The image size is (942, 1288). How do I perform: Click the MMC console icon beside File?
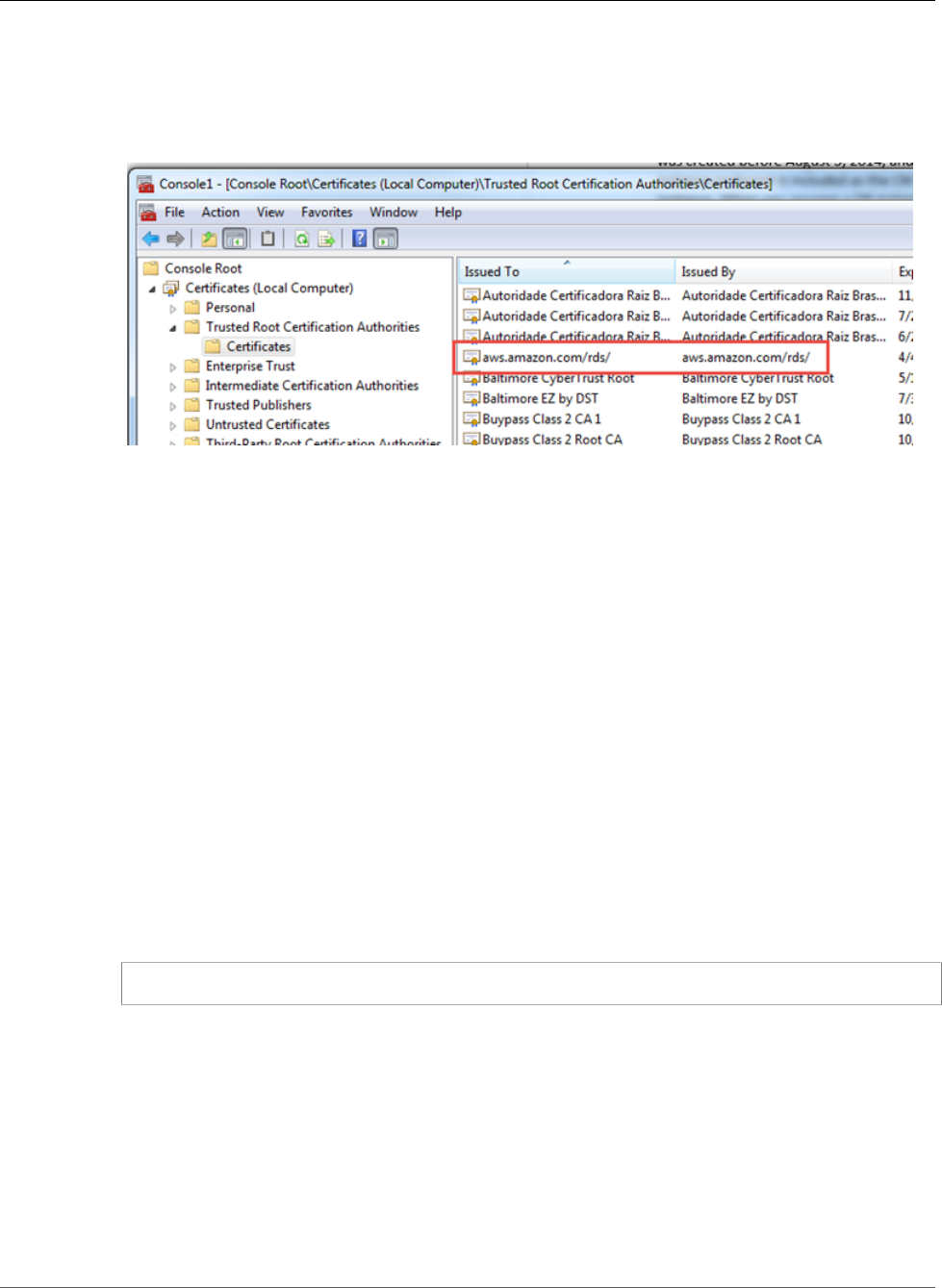(147, 212)
